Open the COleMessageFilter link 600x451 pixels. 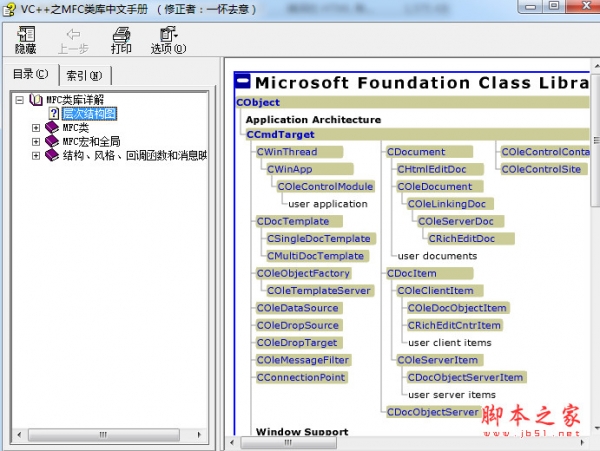[x=303, y=360]
